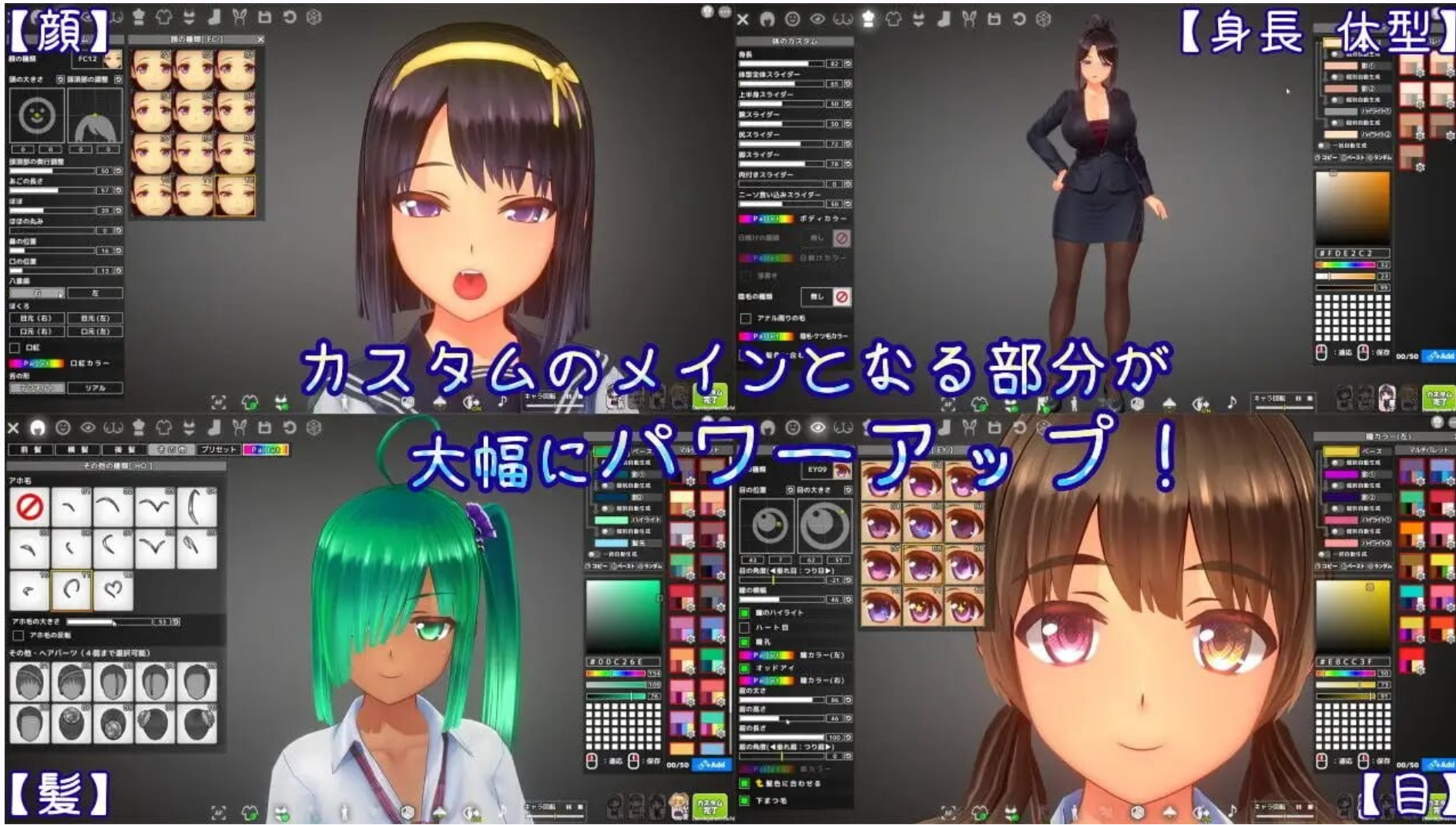Click the リアル button in the face panel
The image size is (1456, 825).
[x=96, y=388]
